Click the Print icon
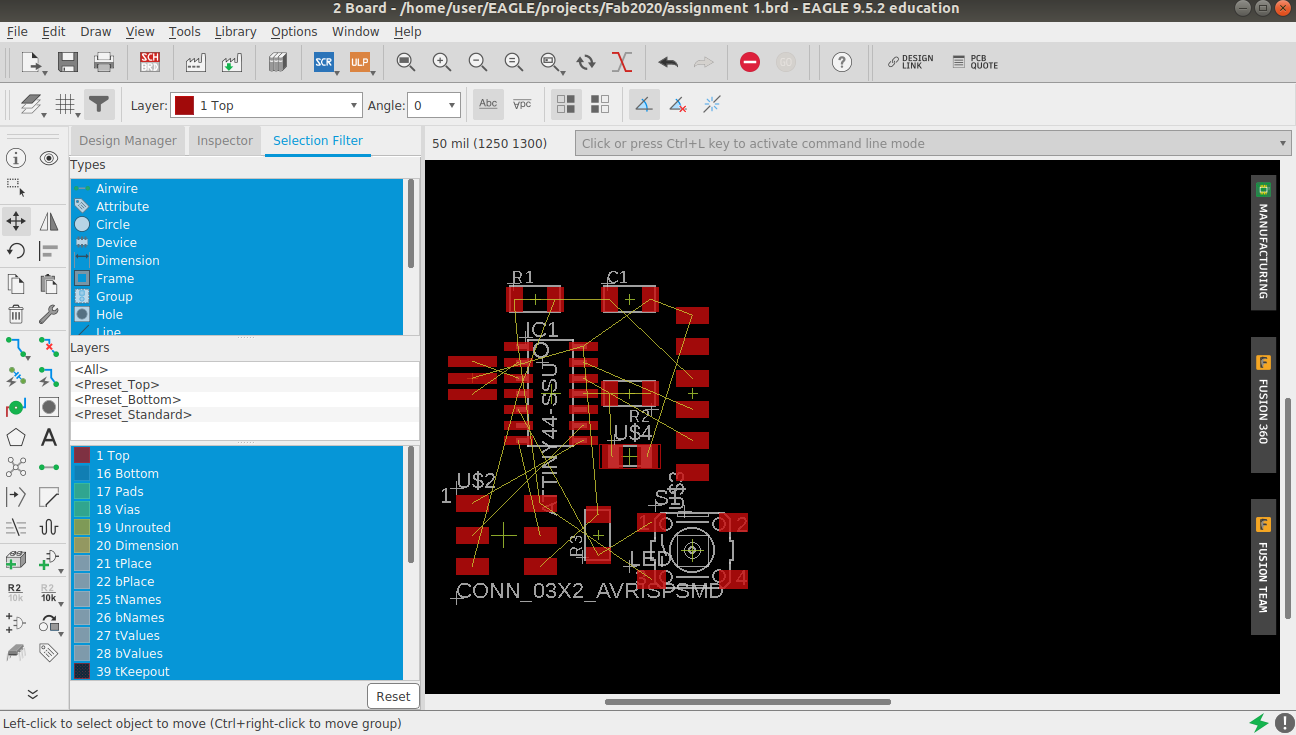1296x735 pixels. (x=104, y=62)
